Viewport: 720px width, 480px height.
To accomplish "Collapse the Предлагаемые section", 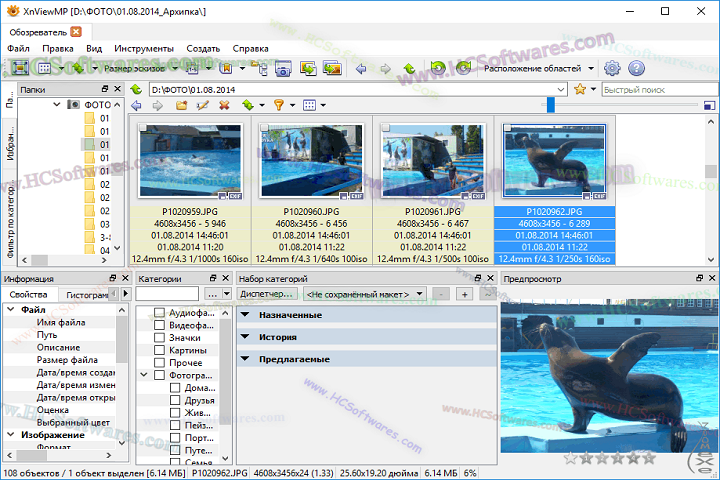I will [x=246, y=359].
